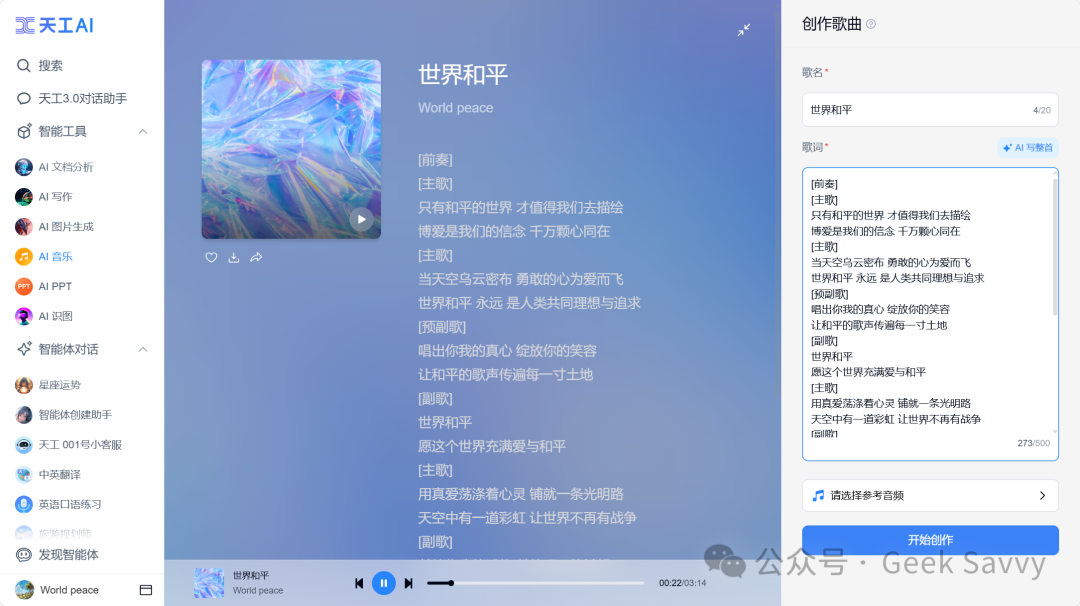Screen dimensions: 1080x606
Task: Click 开始创作 button
Action: click(x=930, y=540)
